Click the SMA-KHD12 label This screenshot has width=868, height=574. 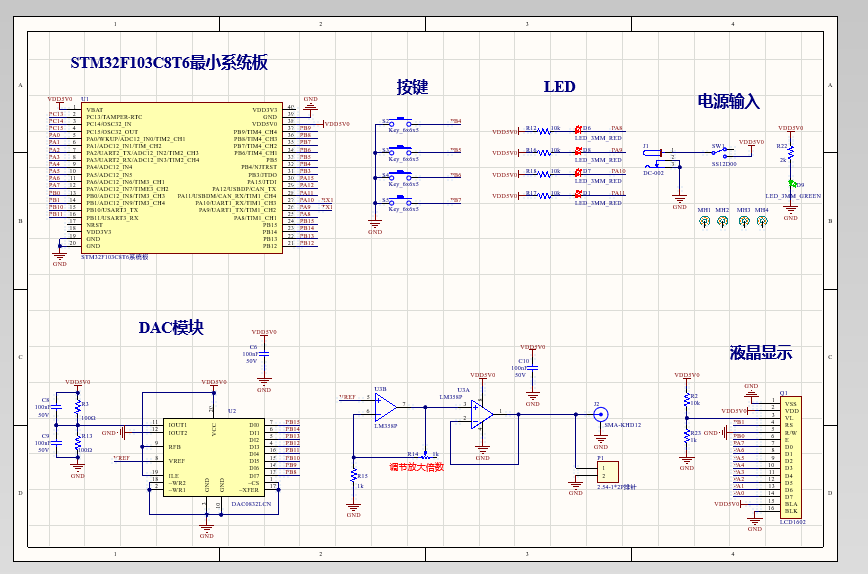pos(623,425)
